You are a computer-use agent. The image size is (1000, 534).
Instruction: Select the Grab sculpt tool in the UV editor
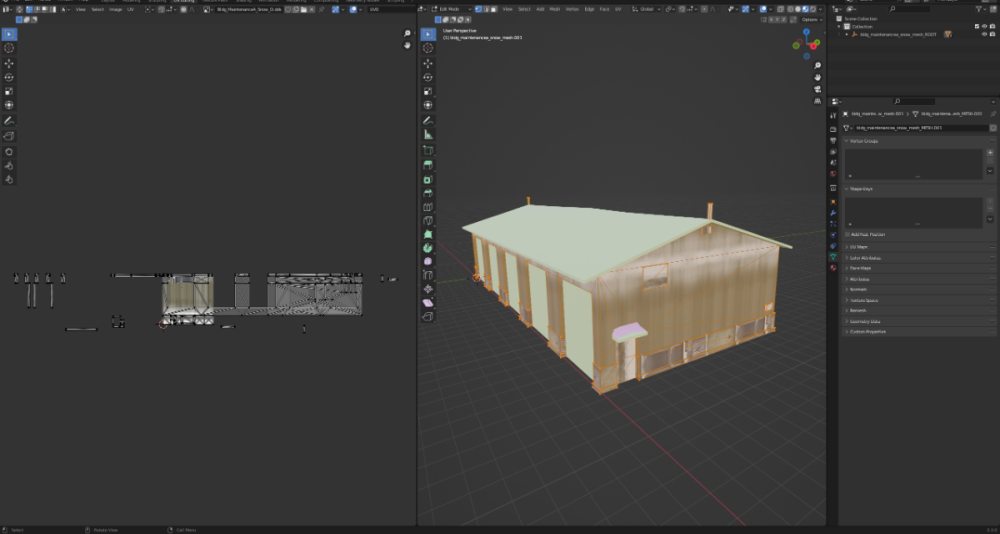(9, 151)
